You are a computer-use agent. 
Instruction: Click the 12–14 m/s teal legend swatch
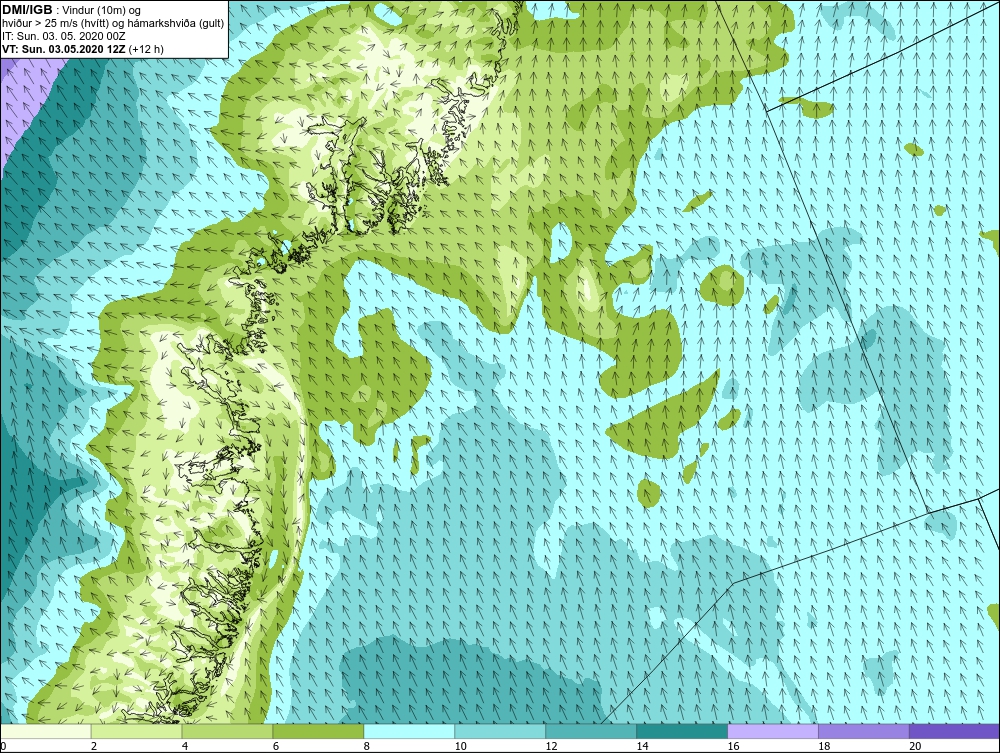click(x=591, y=731)
